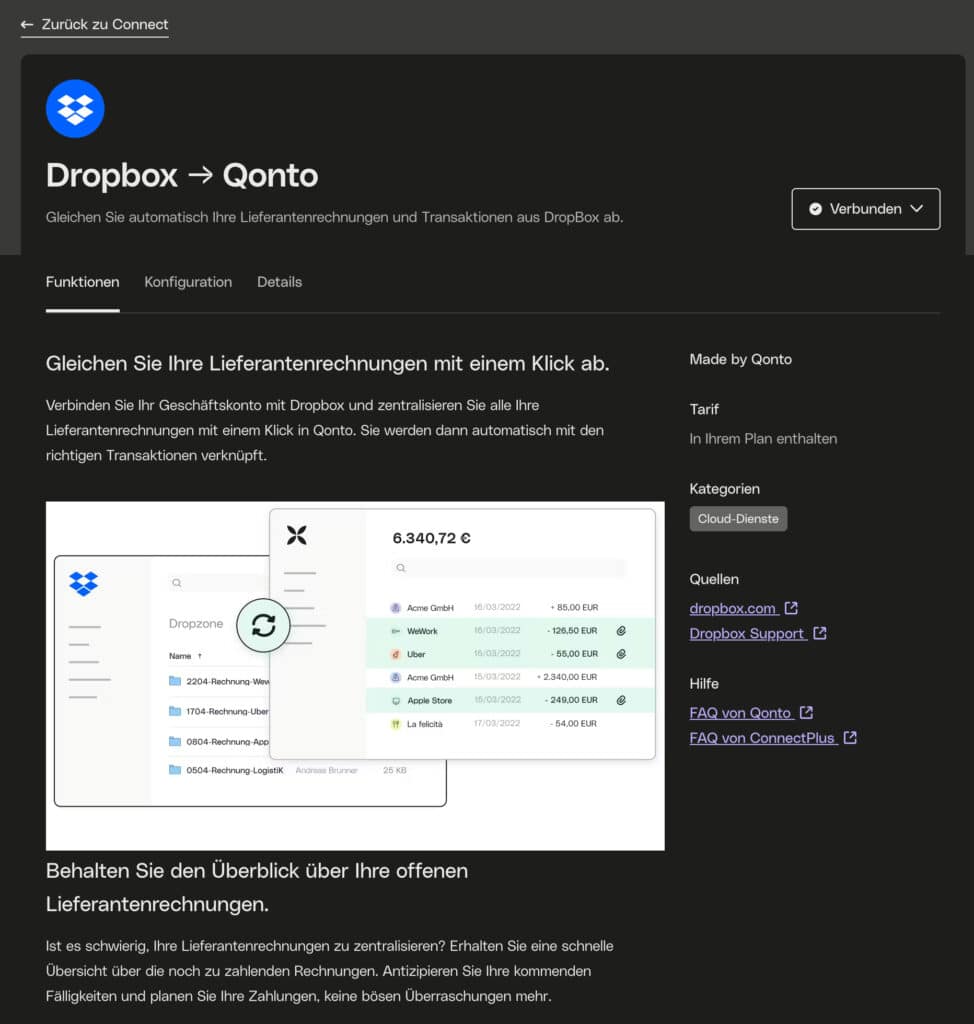Click the attachment icon on Apple Store row
This screenshot has height=1024, width=974.
[x=621, y=700]
